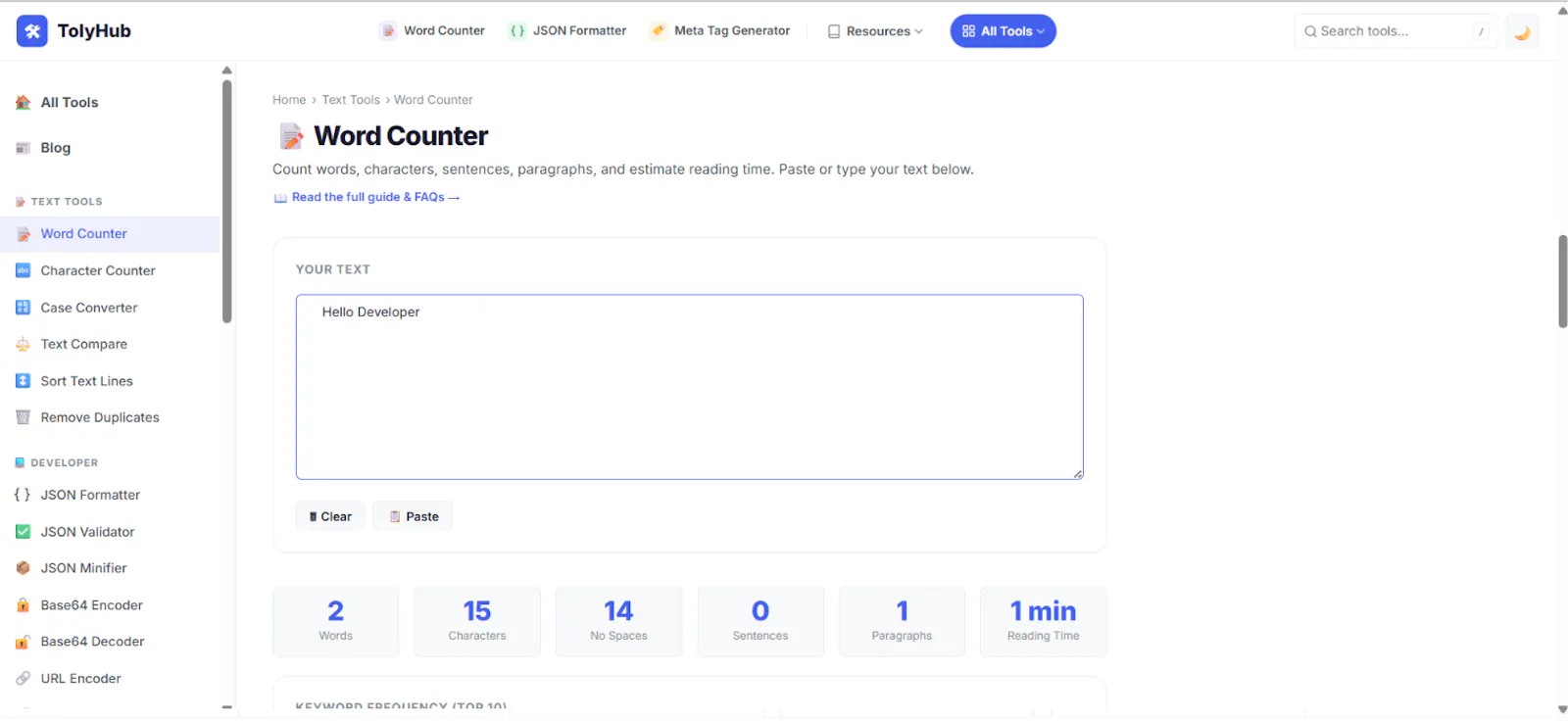Click the large Word Counter heading icon
1568x721 pixels.
(291, 136)
